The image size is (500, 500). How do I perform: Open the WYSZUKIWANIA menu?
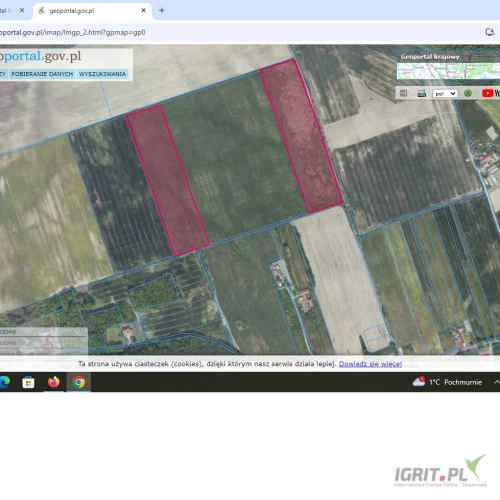102,74
